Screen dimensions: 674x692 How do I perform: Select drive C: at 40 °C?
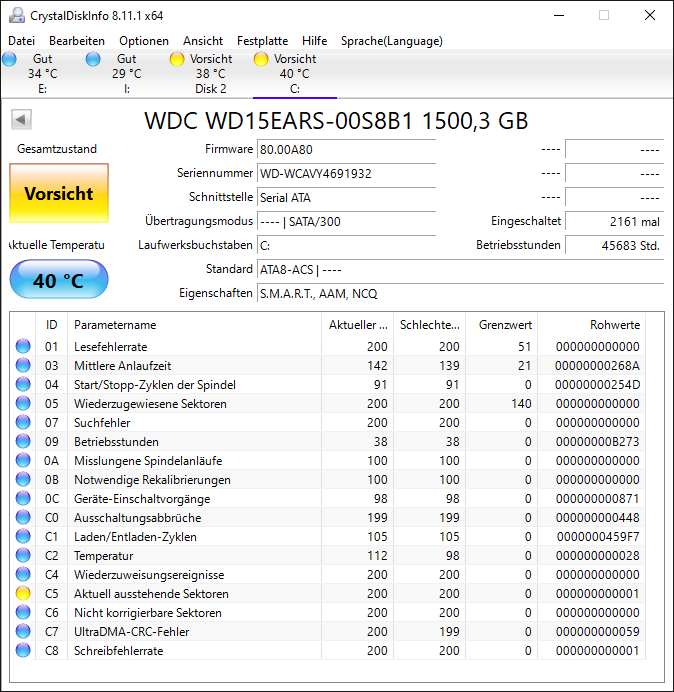coord(294,74)
